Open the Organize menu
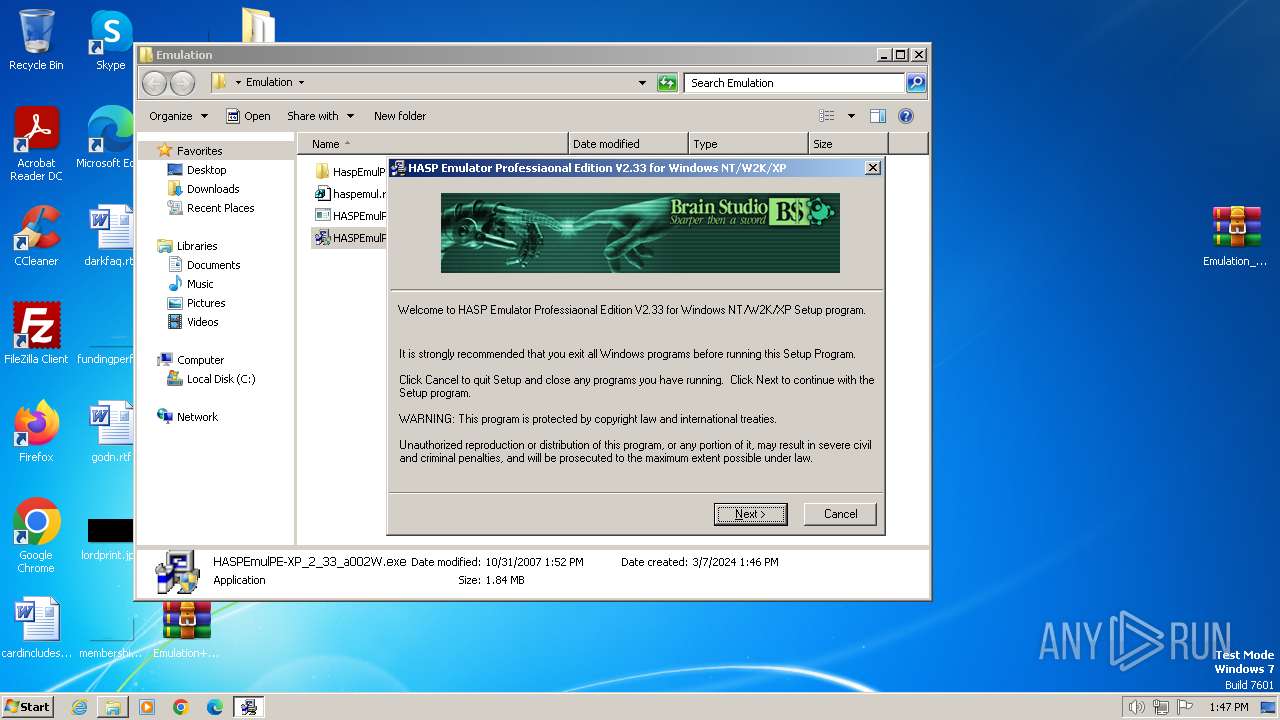This screenshot has height=720, width=1280. tap(178, 116)
